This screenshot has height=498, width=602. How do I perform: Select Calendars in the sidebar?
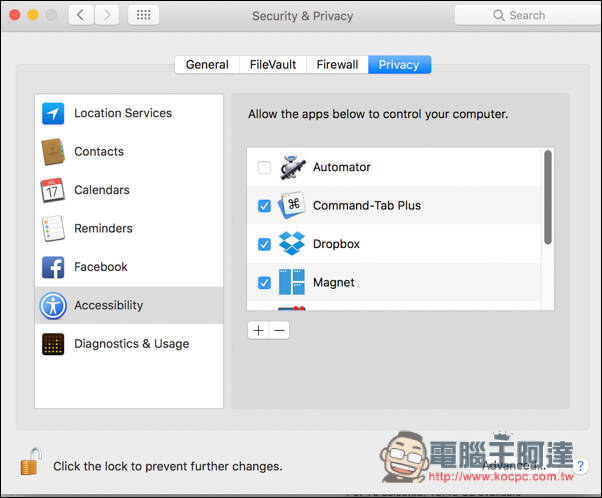[x=129, y=190]
